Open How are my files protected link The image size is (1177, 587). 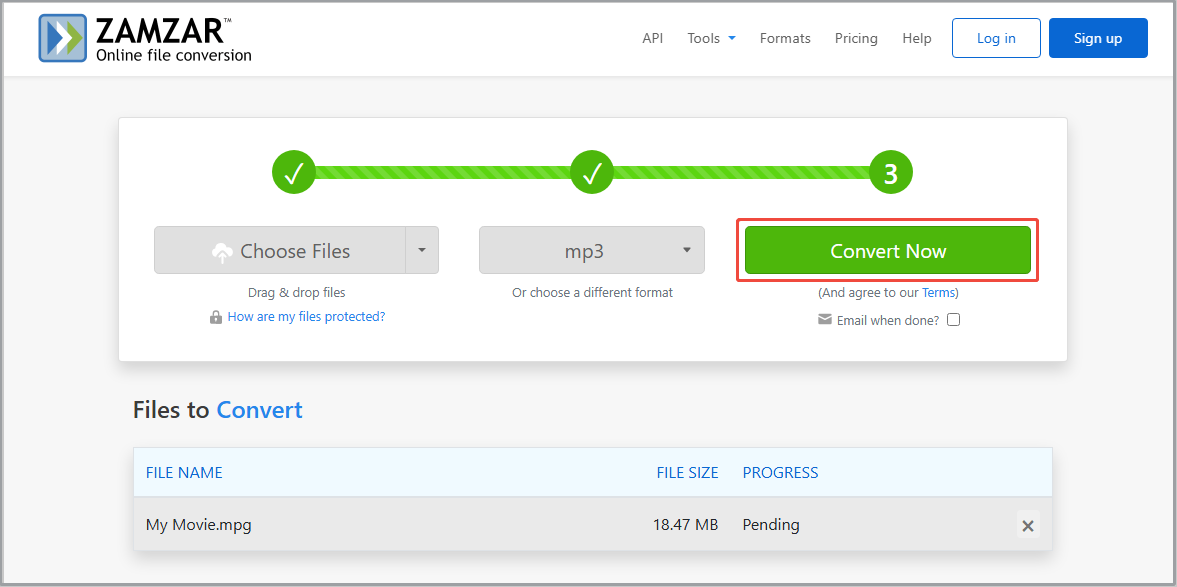pyautogui.click(x=306, y=317)
